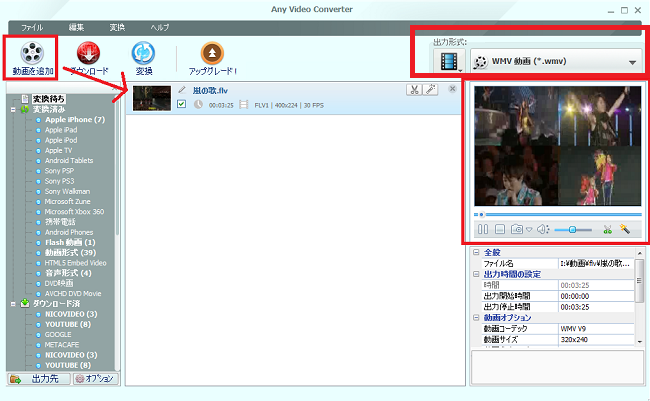
Task: Select 音声形式 (4) in the tree
Action: coord(68,273)
